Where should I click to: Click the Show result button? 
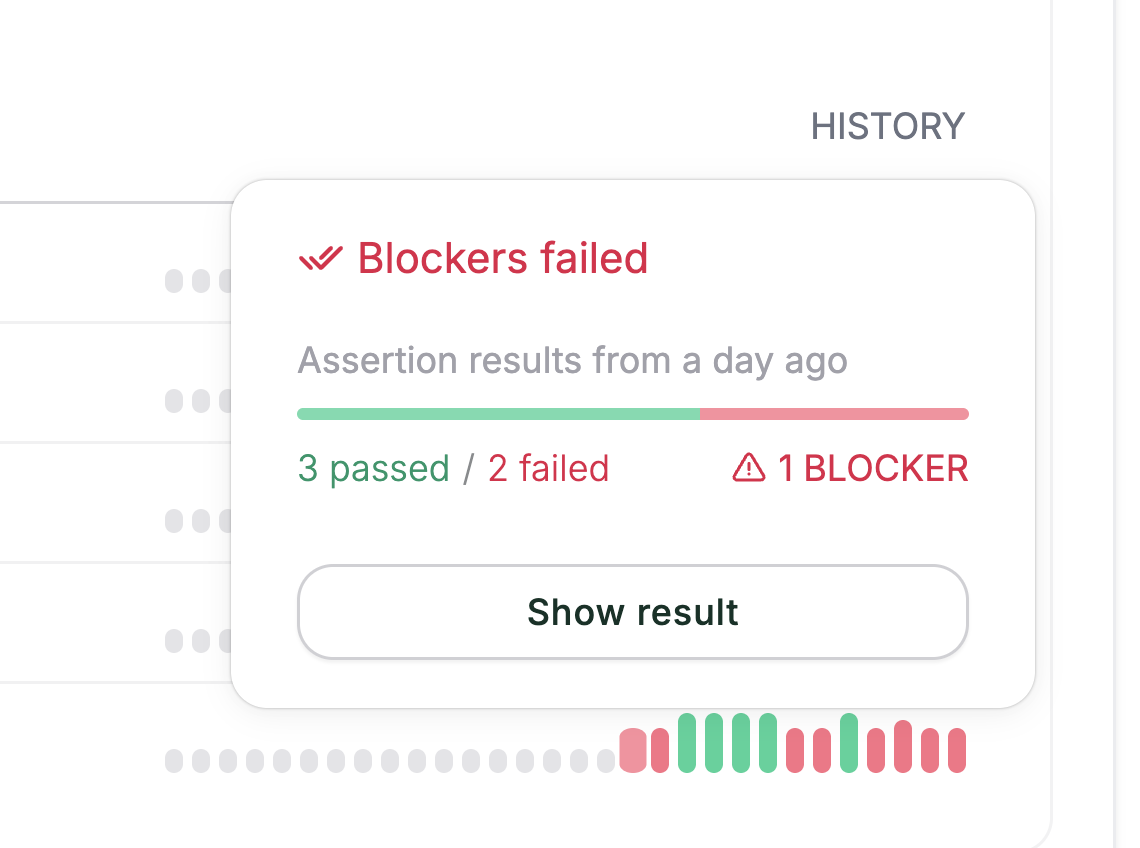pyautogui.click(x=632, y=611)
